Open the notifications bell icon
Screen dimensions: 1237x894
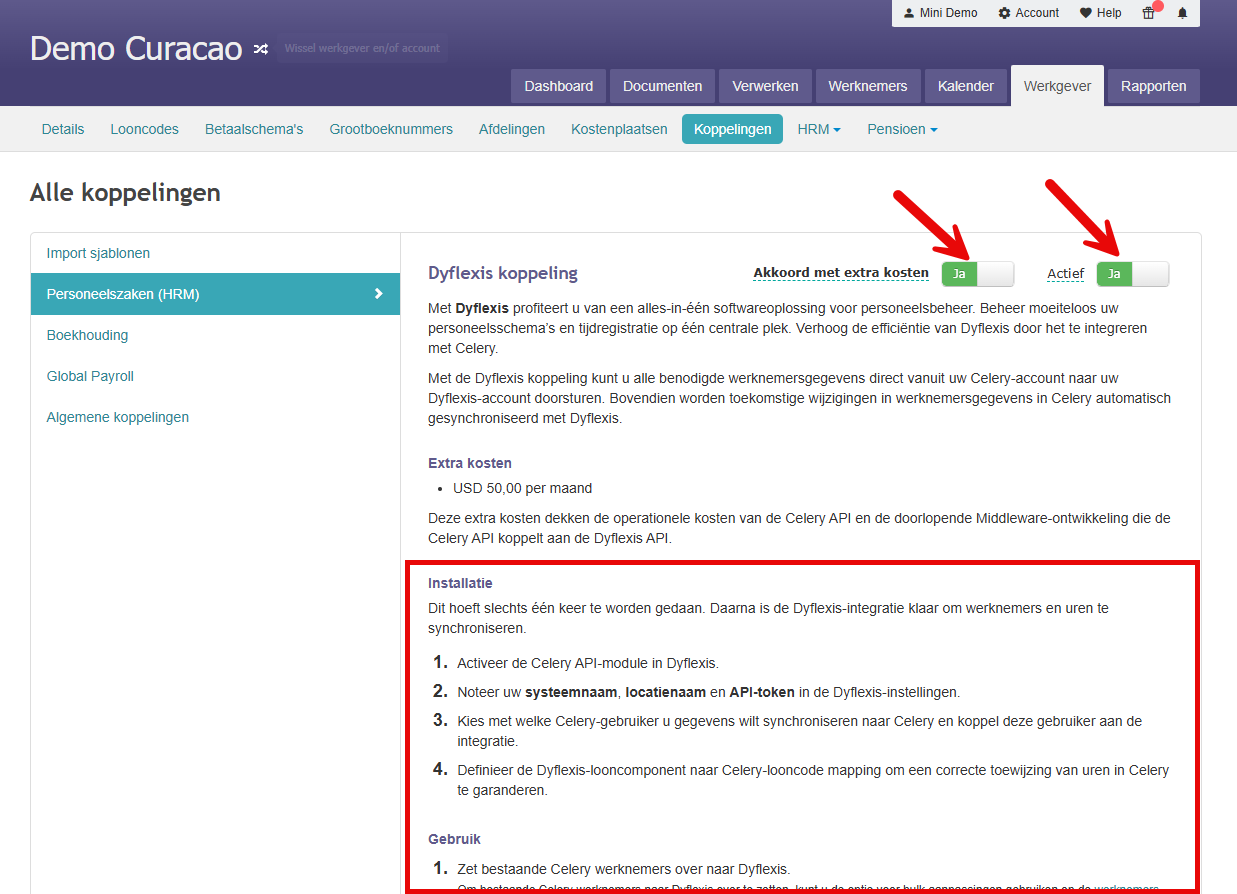(x=1182, y=13)
